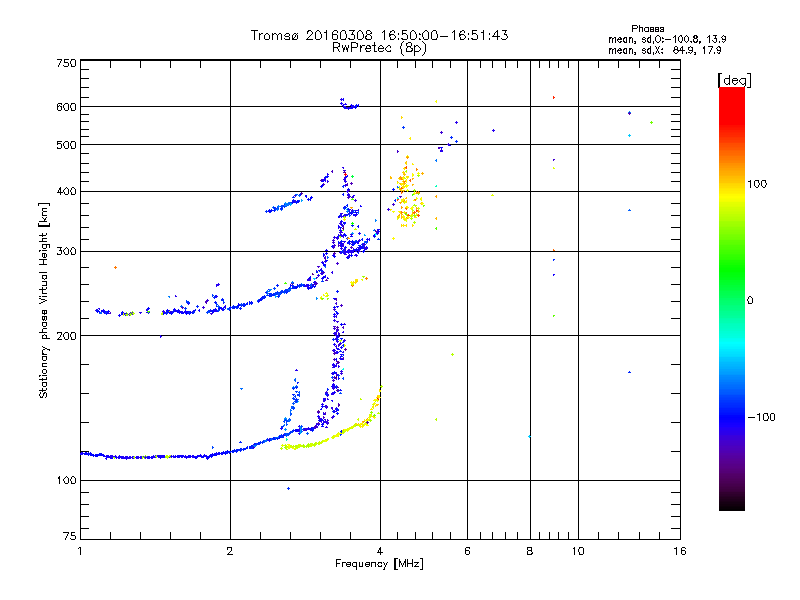Click the plot title 'Tromsø 20160308 16:50:00-16:51:43'
The width and height of the screenshot is (800, 600).
(379, 35)
